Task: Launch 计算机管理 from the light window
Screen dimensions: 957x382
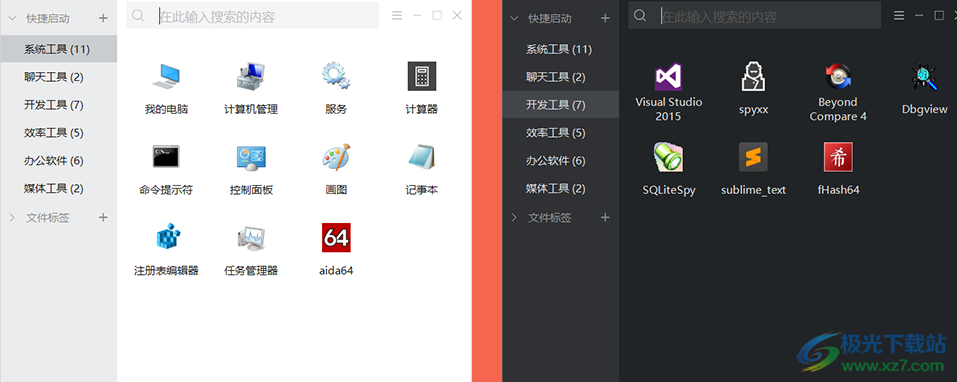Action: (x=251, y=76)
